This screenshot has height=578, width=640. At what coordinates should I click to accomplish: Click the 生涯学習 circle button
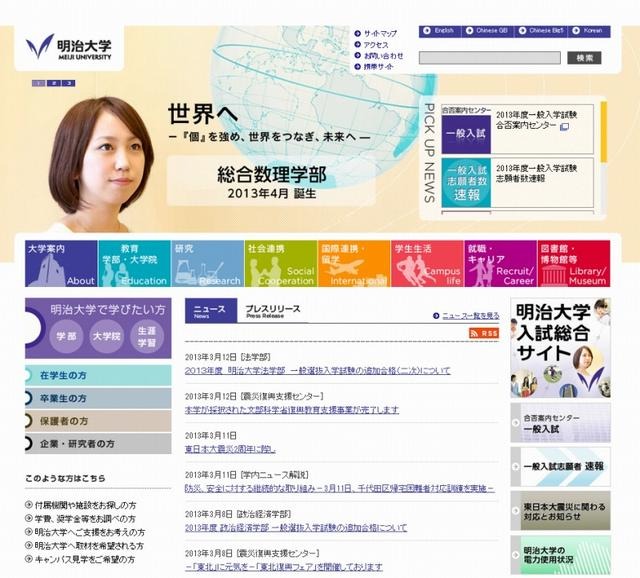point(147,336)
